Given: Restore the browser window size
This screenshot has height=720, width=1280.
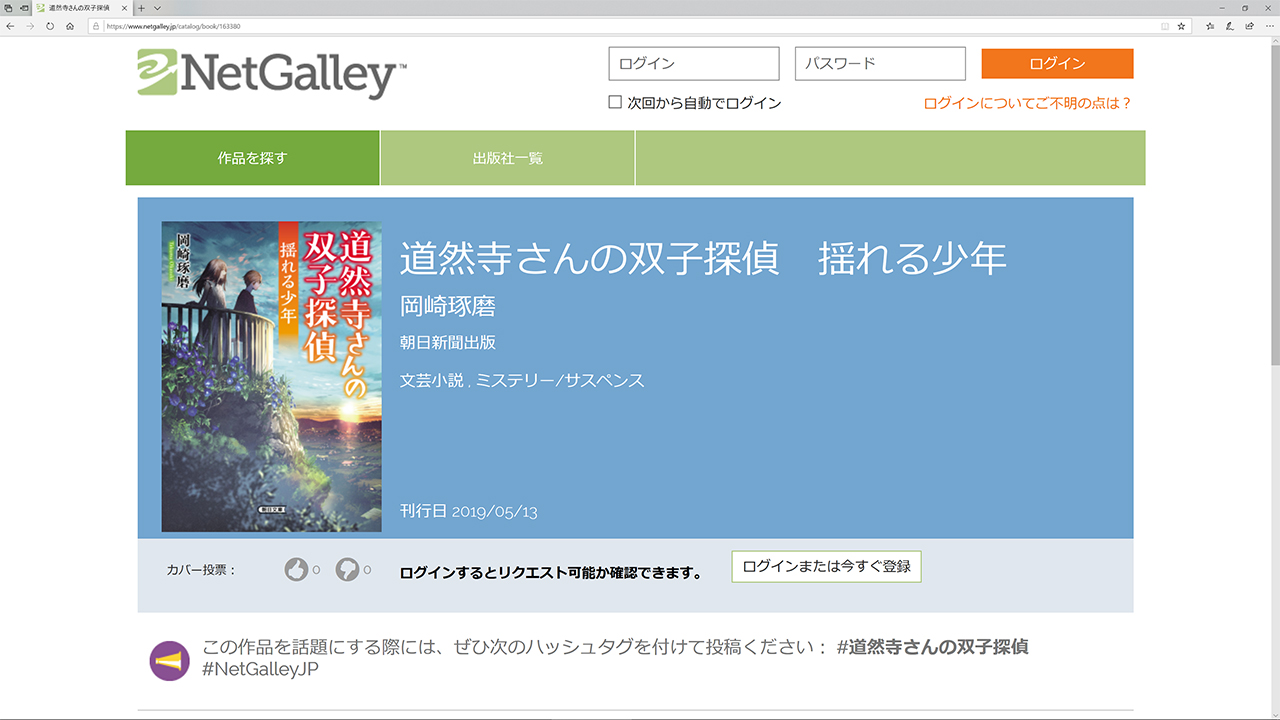Looking at the screenshot, I should point(1245,8).
